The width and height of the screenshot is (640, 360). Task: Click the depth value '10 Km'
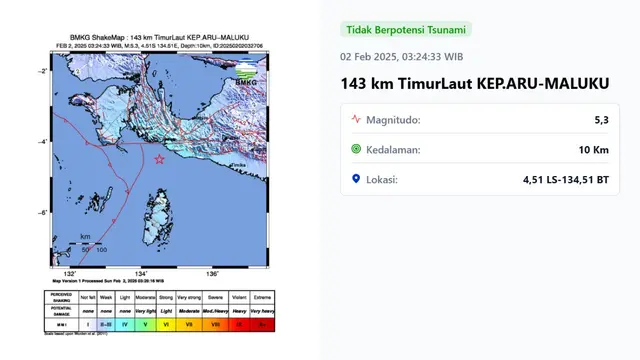click(593, 150)
